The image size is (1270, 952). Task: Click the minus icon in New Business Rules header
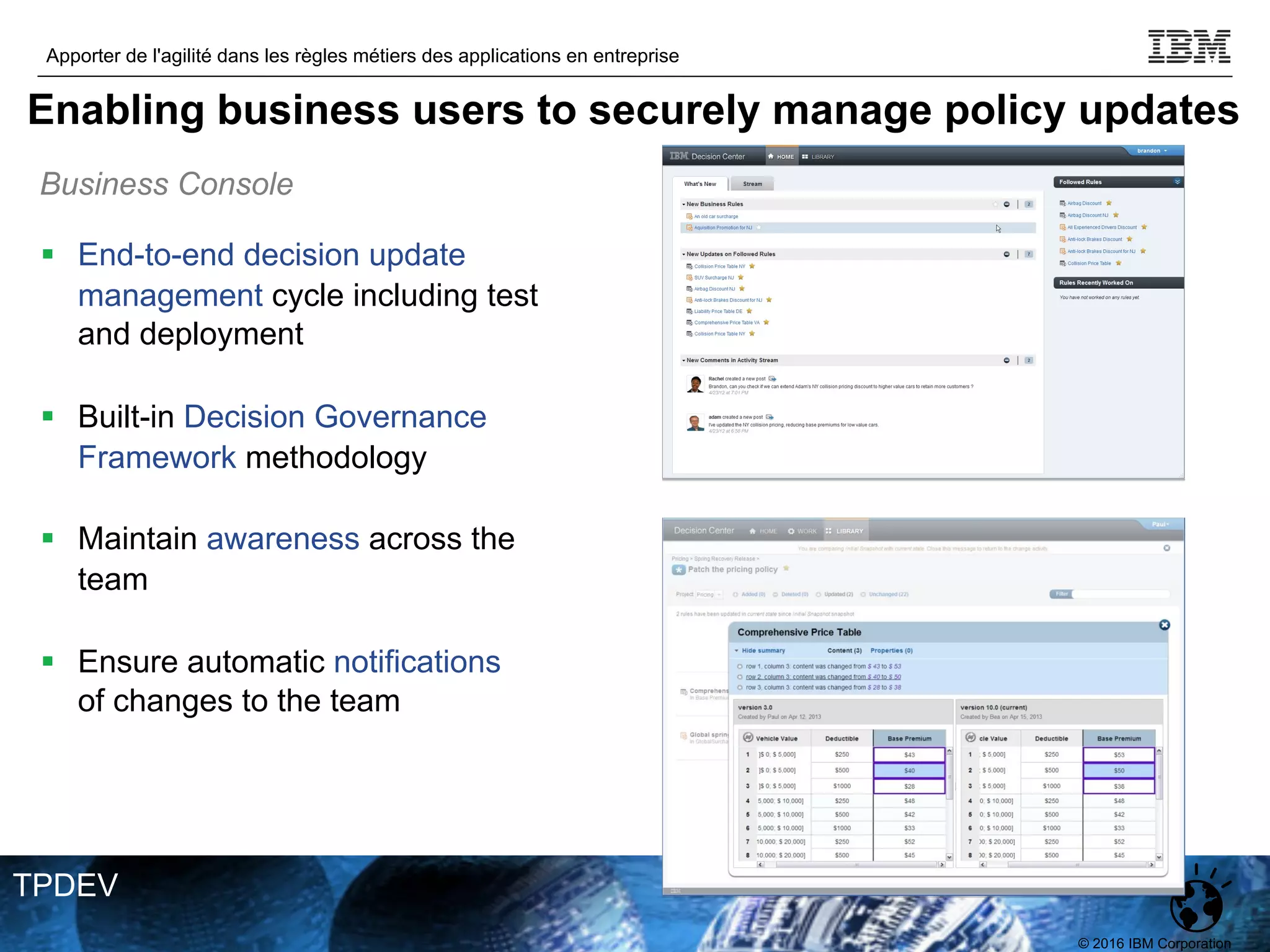[x=1006, y=205]
